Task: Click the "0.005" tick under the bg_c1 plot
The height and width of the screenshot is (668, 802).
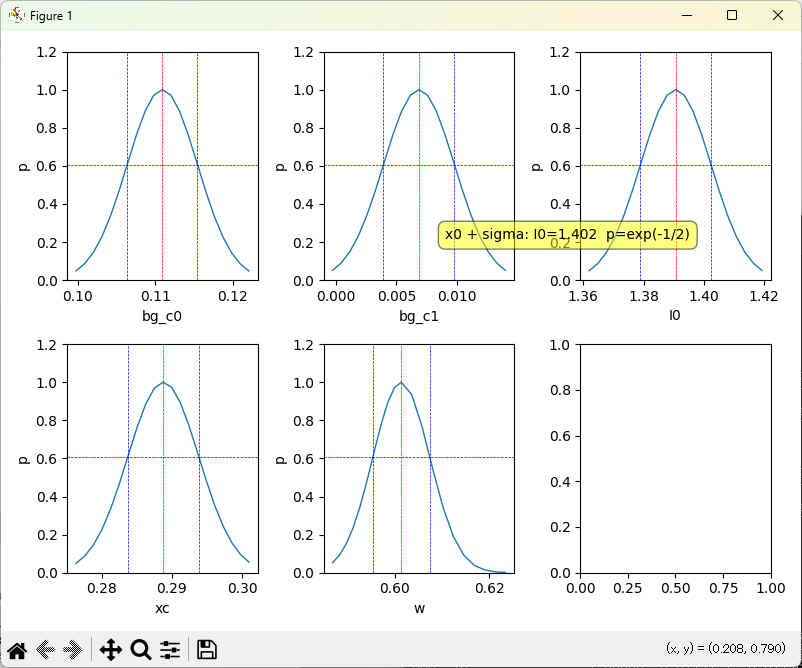Action: (x=396, y=296)
